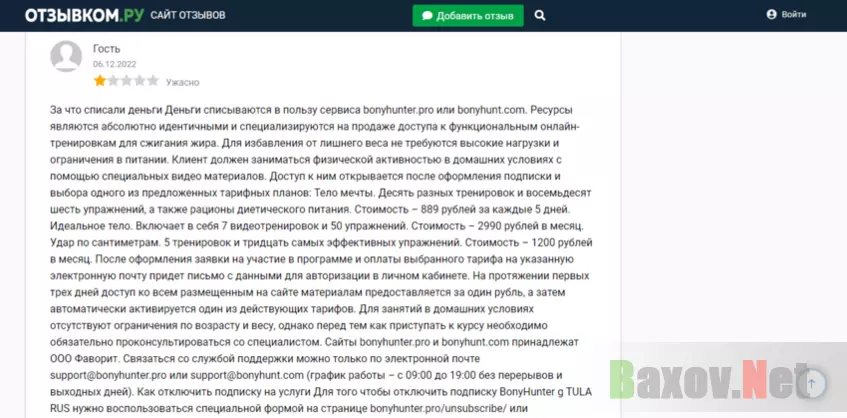Click the Ужасно rating label

[183, 83]
